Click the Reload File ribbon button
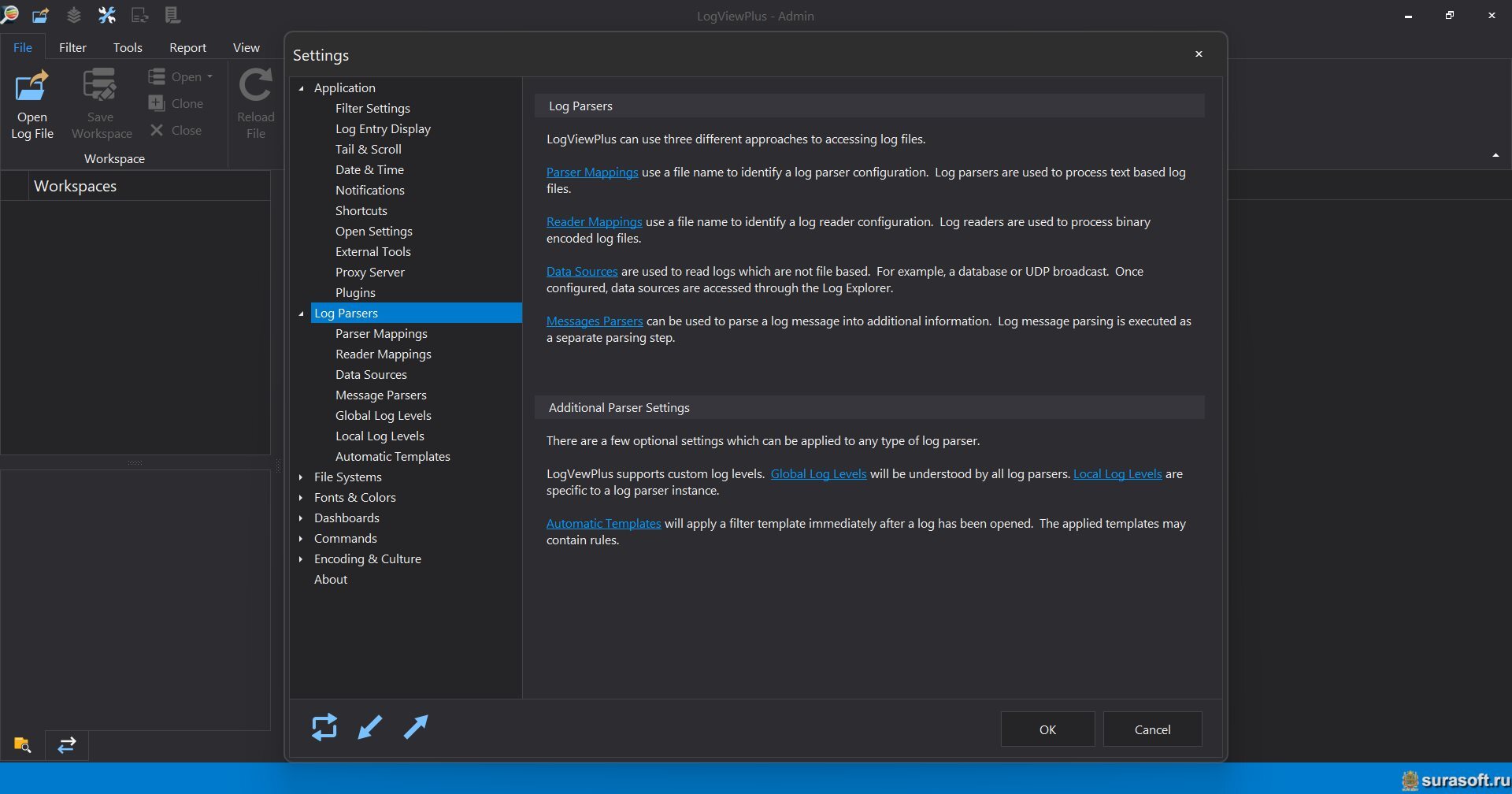This screenshot has height=794, width=1512. click(256, 105)
